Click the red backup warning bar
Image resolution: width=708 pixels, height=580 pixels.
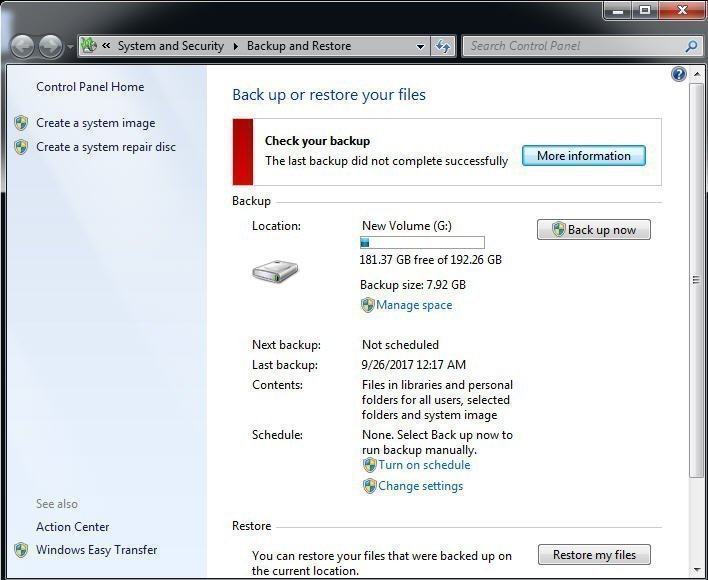click(243, 152)
